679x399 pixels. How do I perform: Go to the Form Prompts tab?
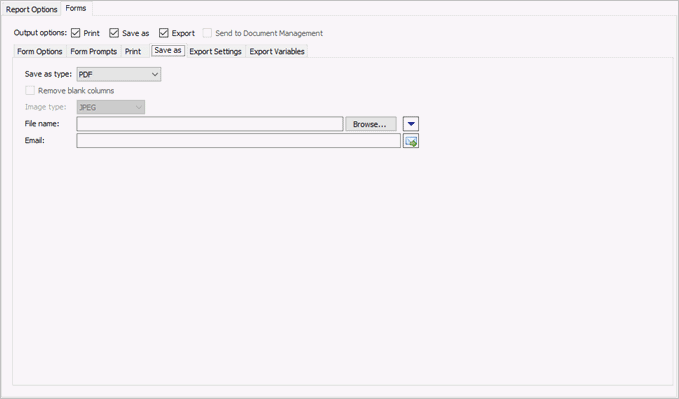[x=94, y=51]
